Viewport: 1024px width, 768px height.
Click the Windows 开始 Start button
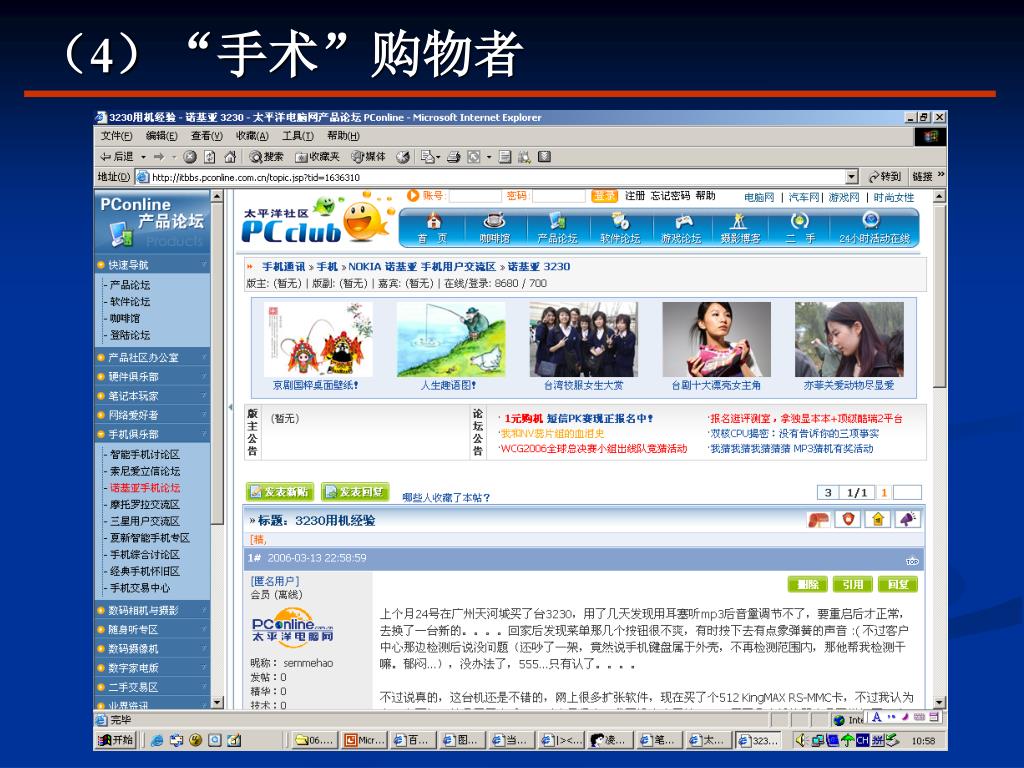(116, 740)
